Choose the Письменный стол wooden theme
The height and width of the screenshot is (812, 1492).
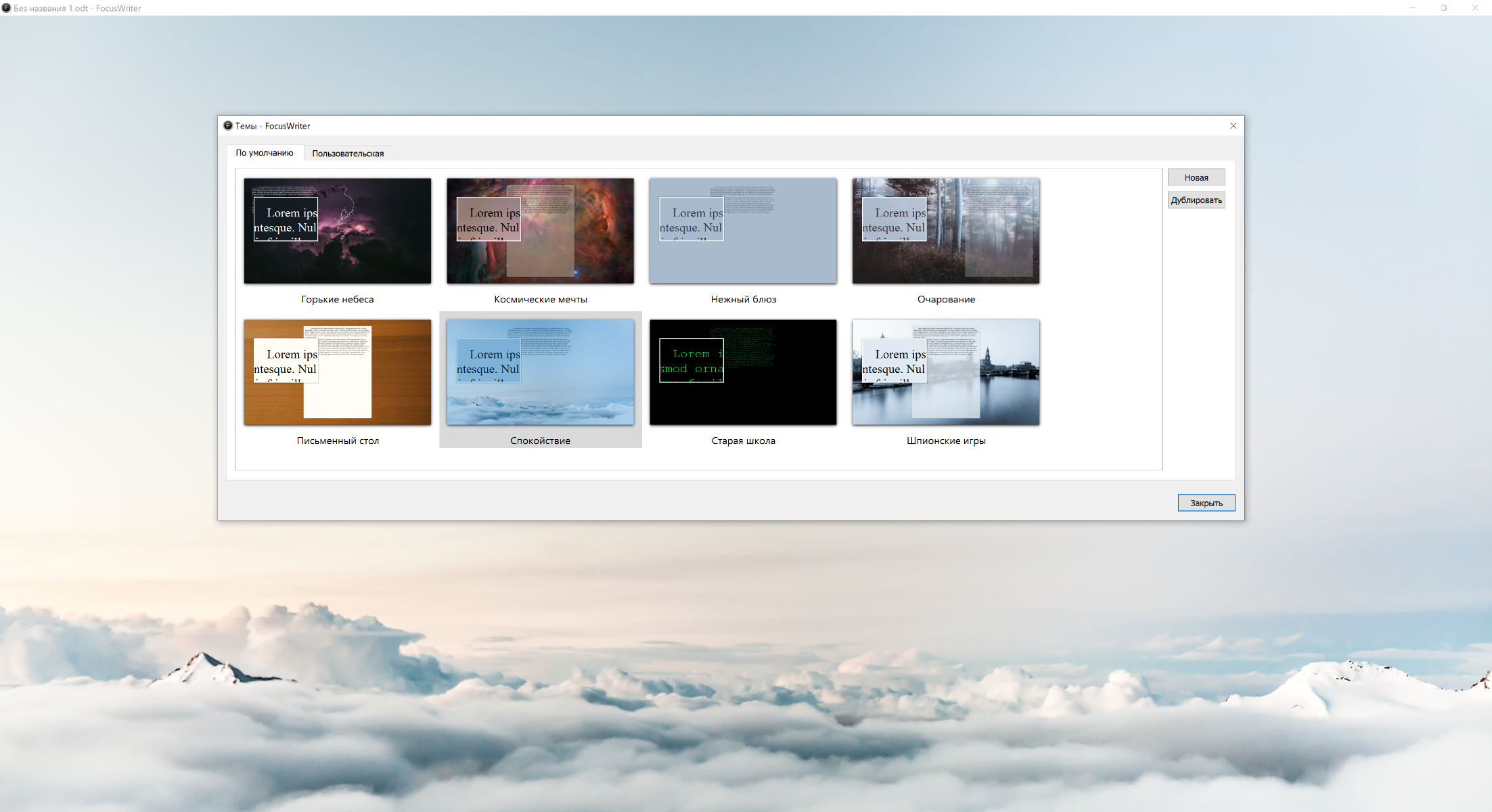click(337, 372)
